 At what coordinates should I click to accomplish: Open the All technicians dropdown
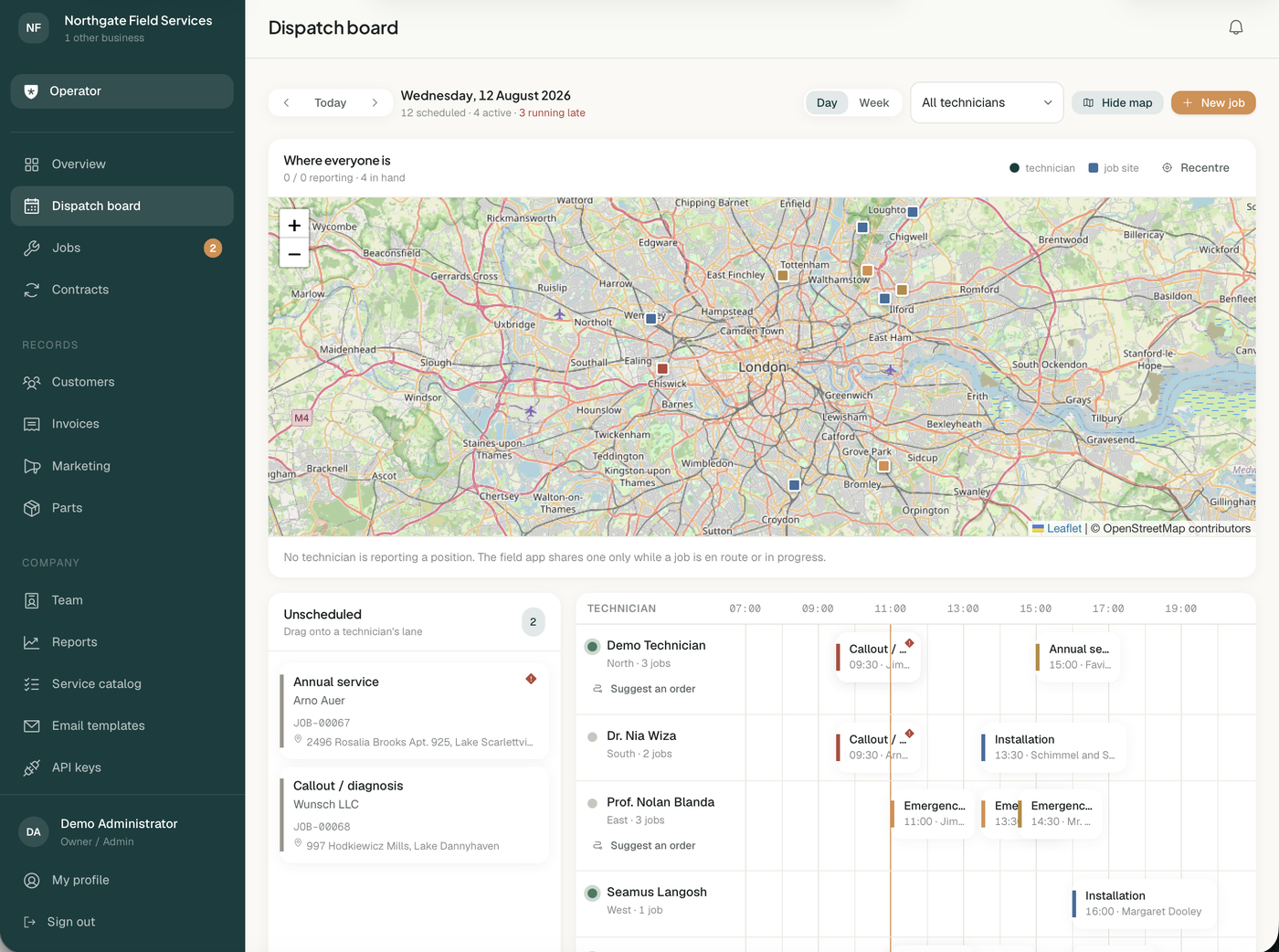987,102
